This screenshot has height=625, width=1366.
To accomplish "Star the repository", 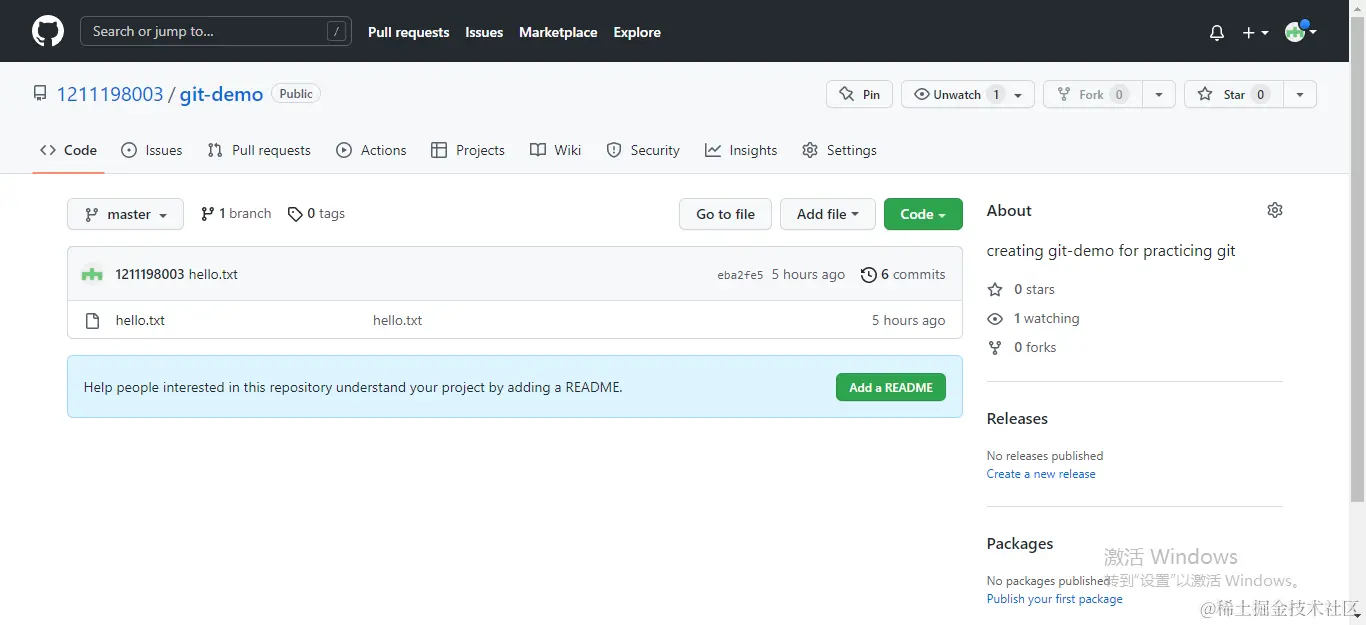I will 1234,94.
